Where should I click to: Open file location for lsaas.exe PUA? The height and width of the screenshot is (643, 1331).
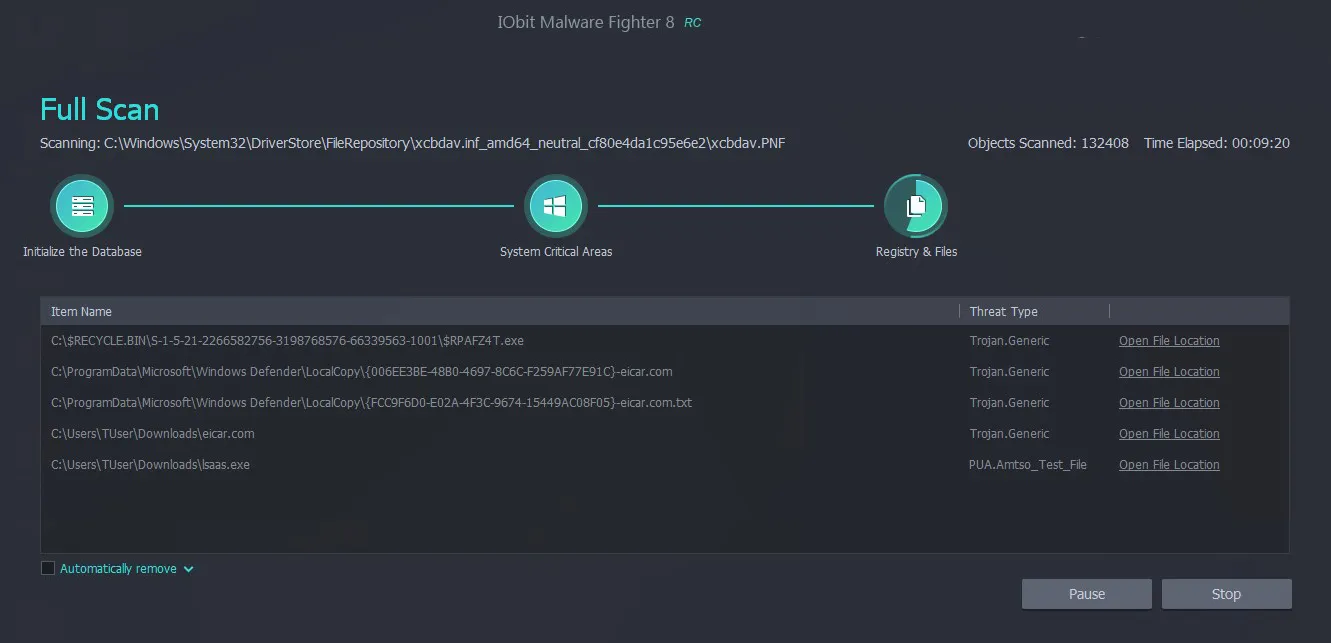click(1168, 464)
